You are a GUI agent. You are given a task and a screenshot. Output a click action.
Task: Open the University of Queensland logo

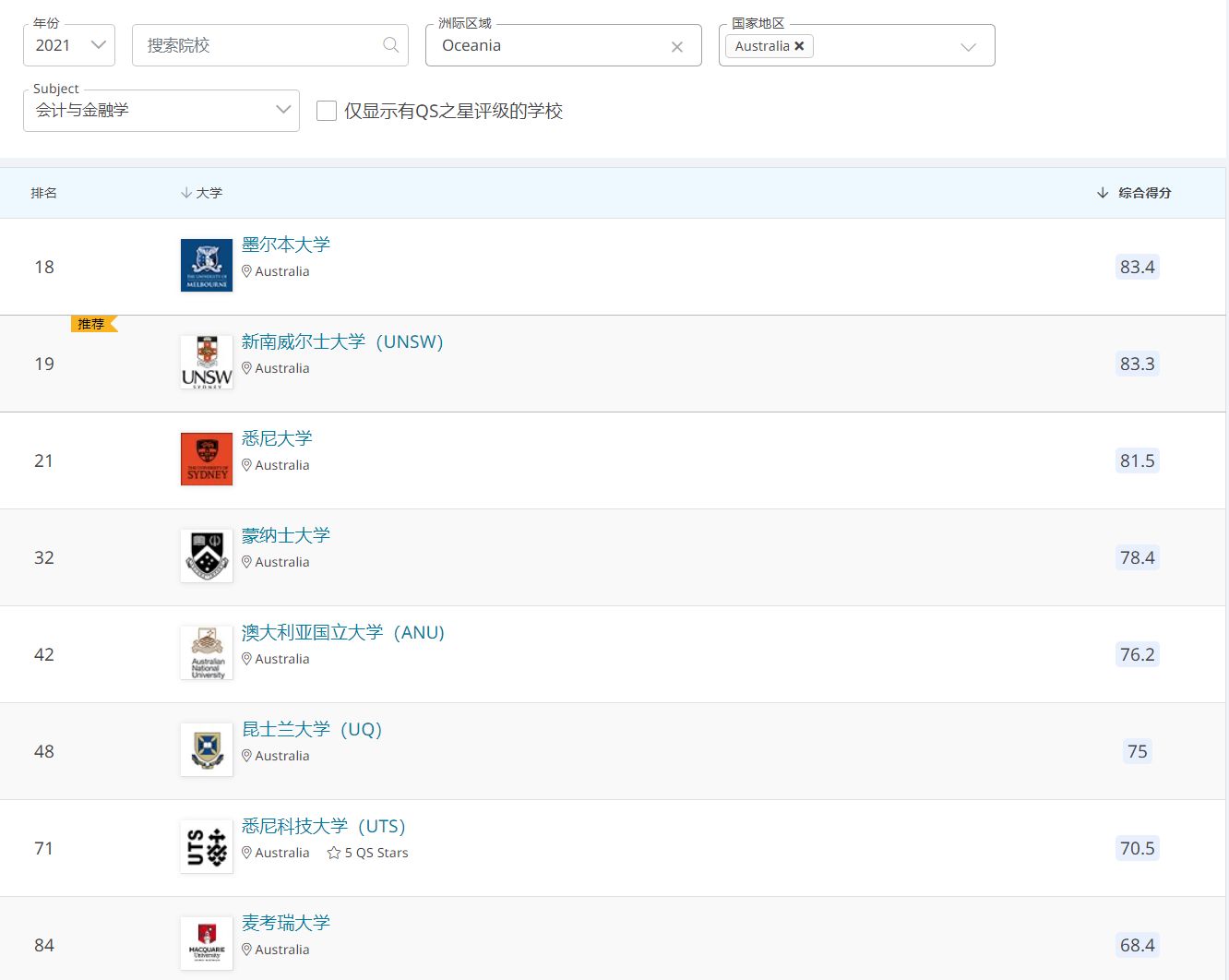[x=207, y=750]
